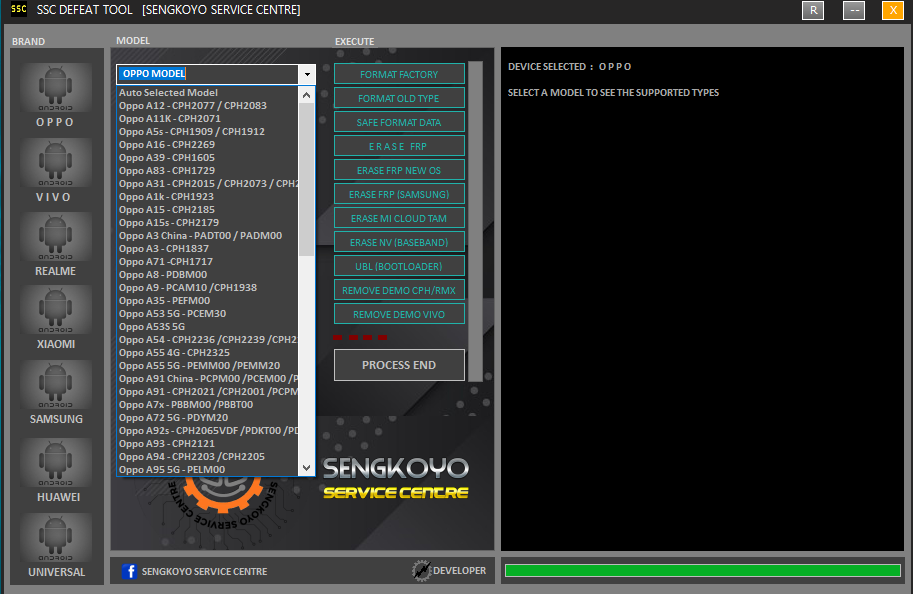Click the green progress bar
This screenshot has width=913, height=594.
click(702, 568)
